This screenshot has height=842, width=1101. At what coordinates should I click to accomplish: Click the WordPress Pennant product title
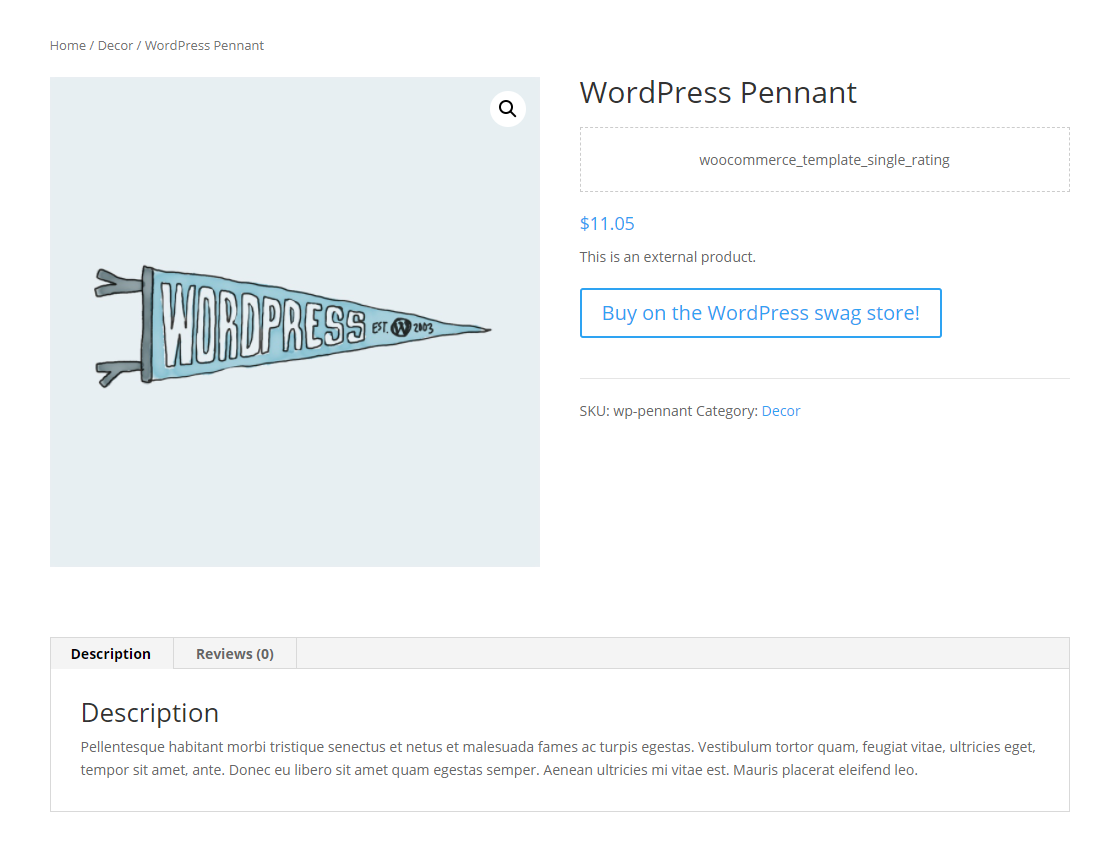pos(718,93)
